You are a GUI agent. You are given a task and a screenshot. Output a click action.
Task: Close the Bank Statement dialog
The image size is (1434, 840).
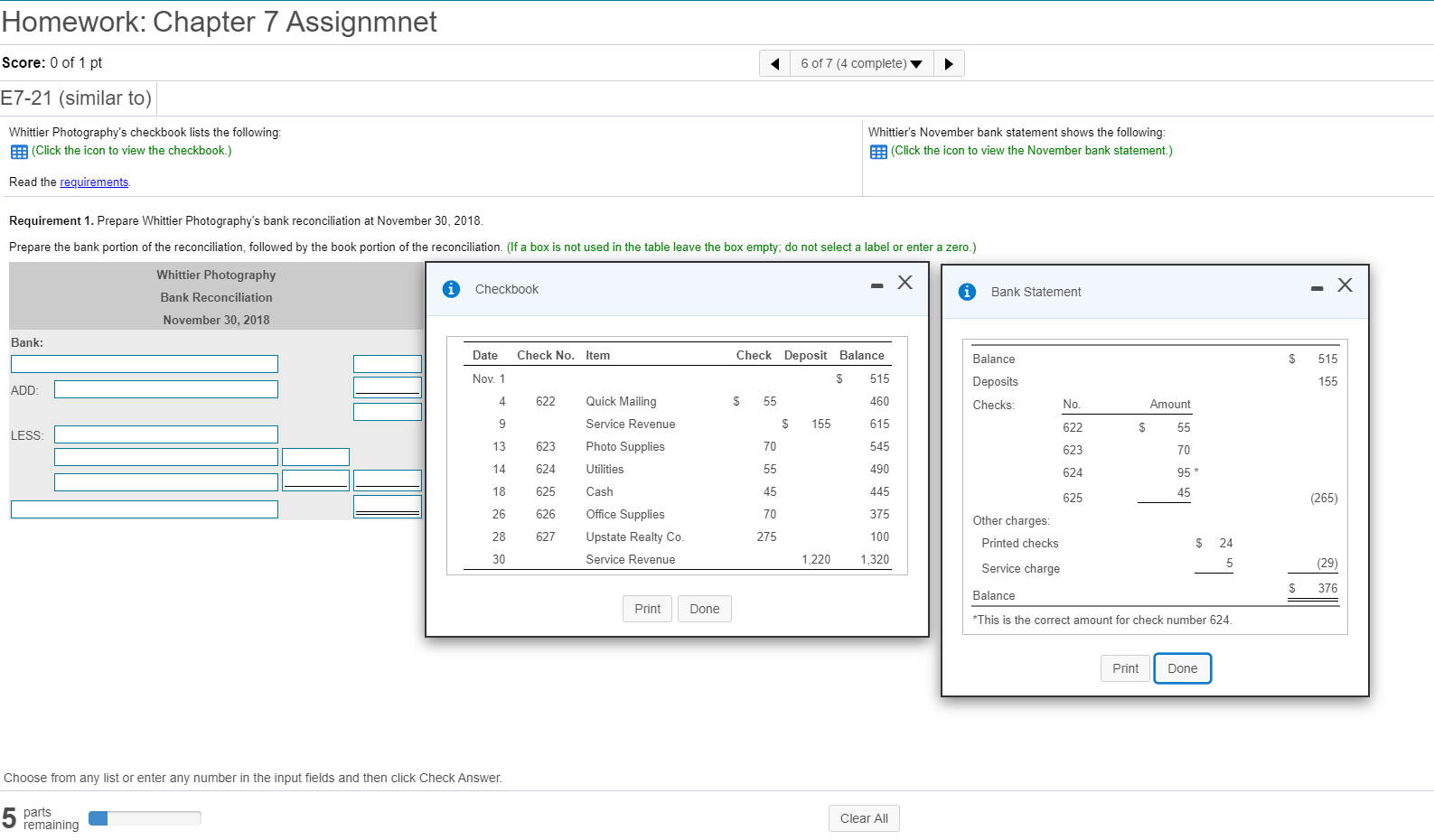pos(1345,285)
